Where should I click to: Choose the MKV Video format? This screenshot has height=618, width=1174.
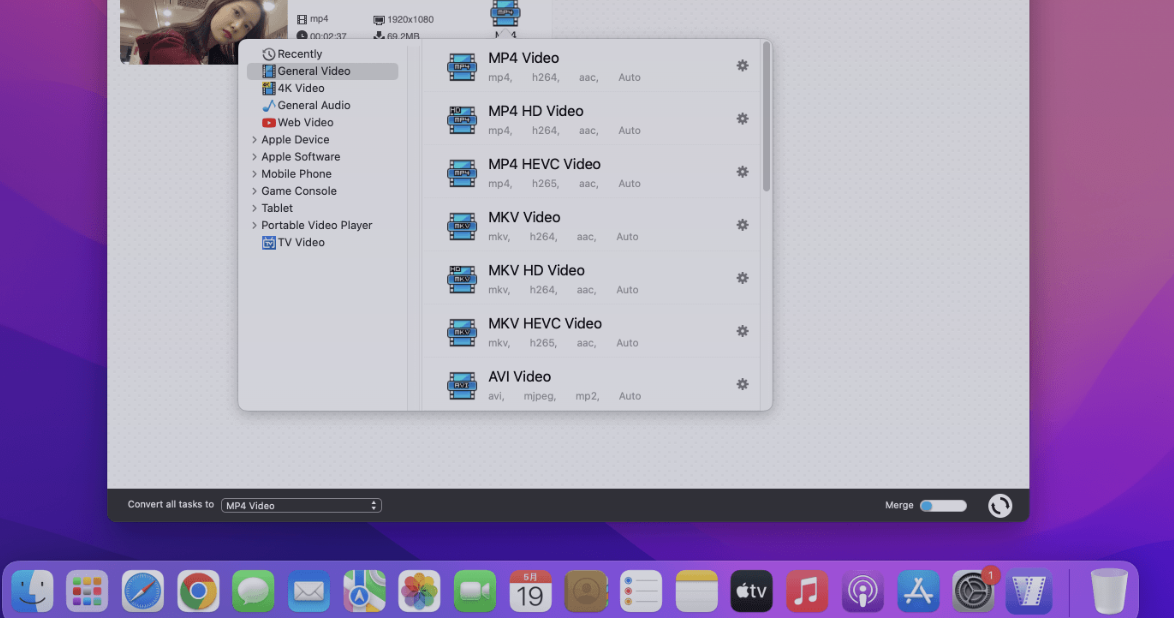591,225
